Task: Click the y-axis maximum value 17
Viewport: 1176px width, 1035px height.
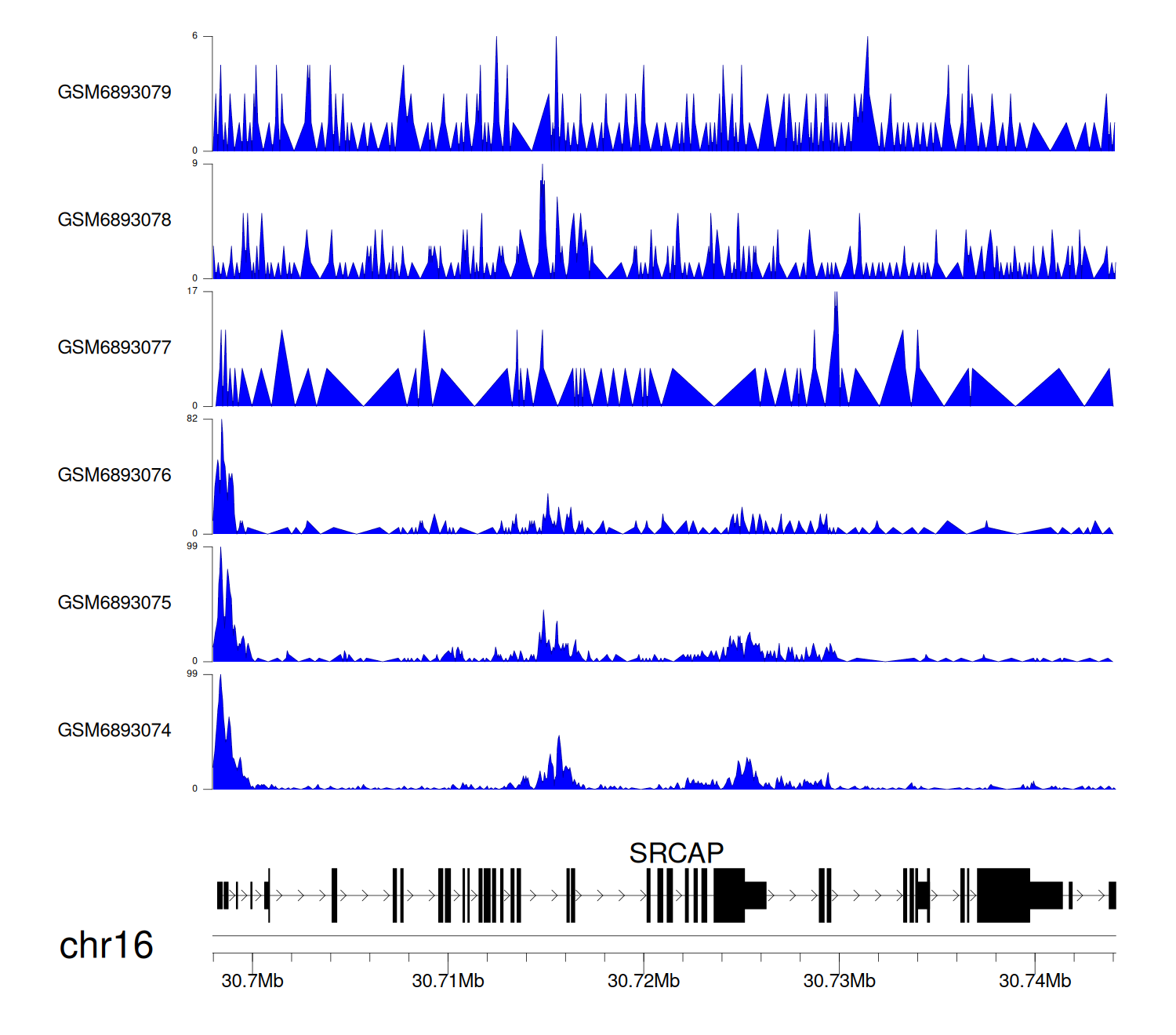Action: click(192, 291)
